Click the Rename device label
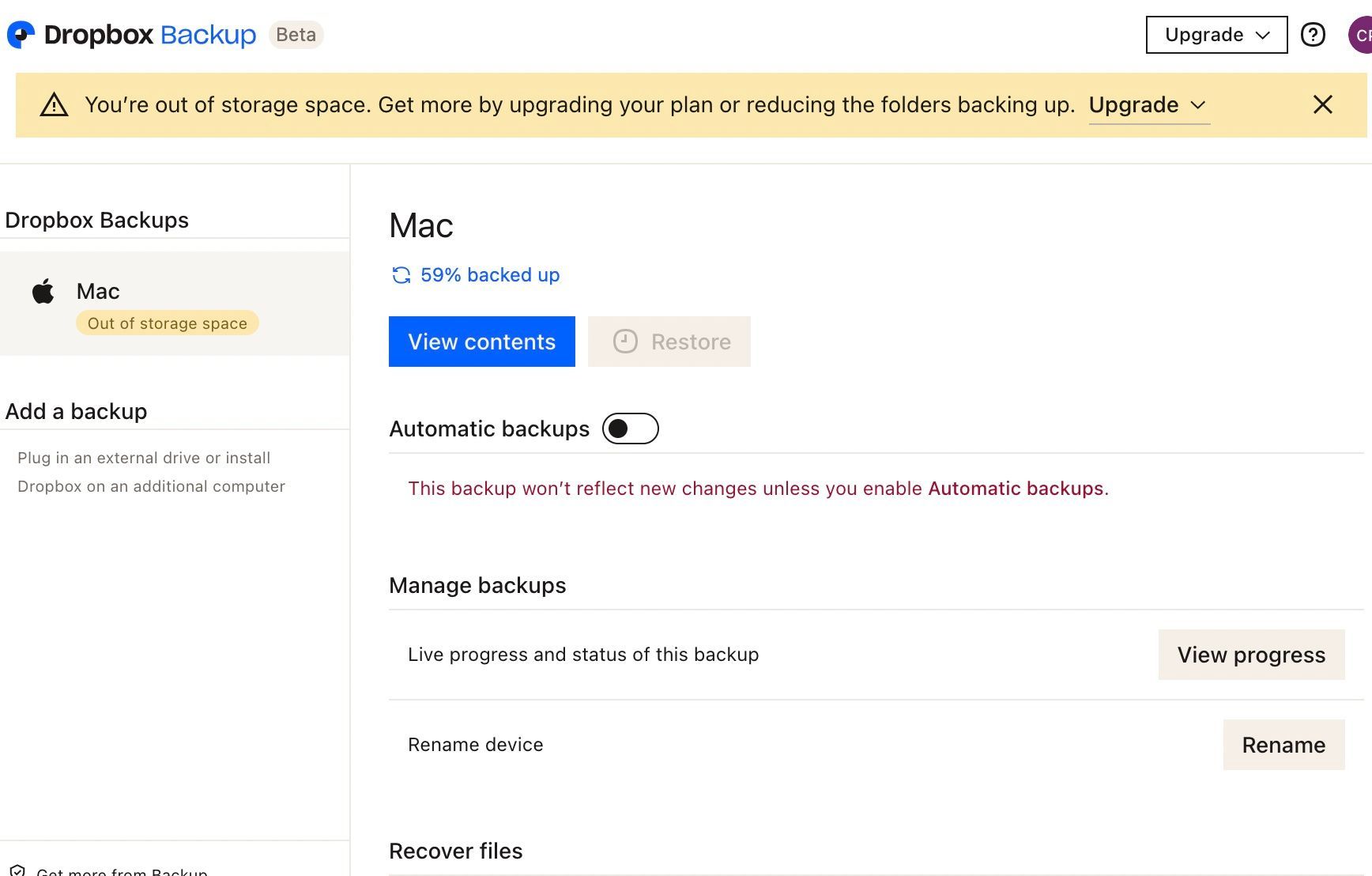1372x876 pixels. click(x=476, y=745)
